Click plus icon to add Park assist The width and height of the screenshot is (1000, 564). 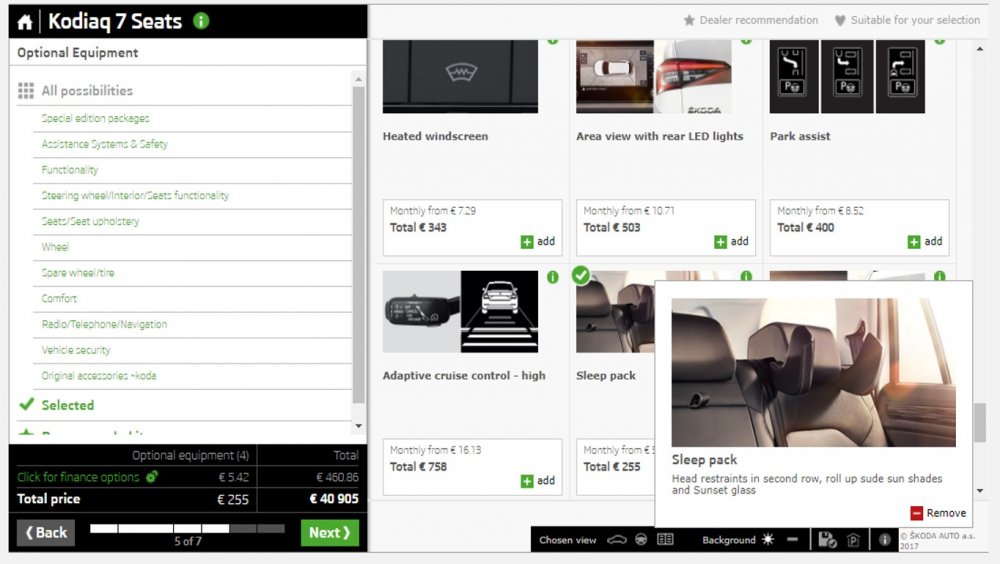click(914, 242)
